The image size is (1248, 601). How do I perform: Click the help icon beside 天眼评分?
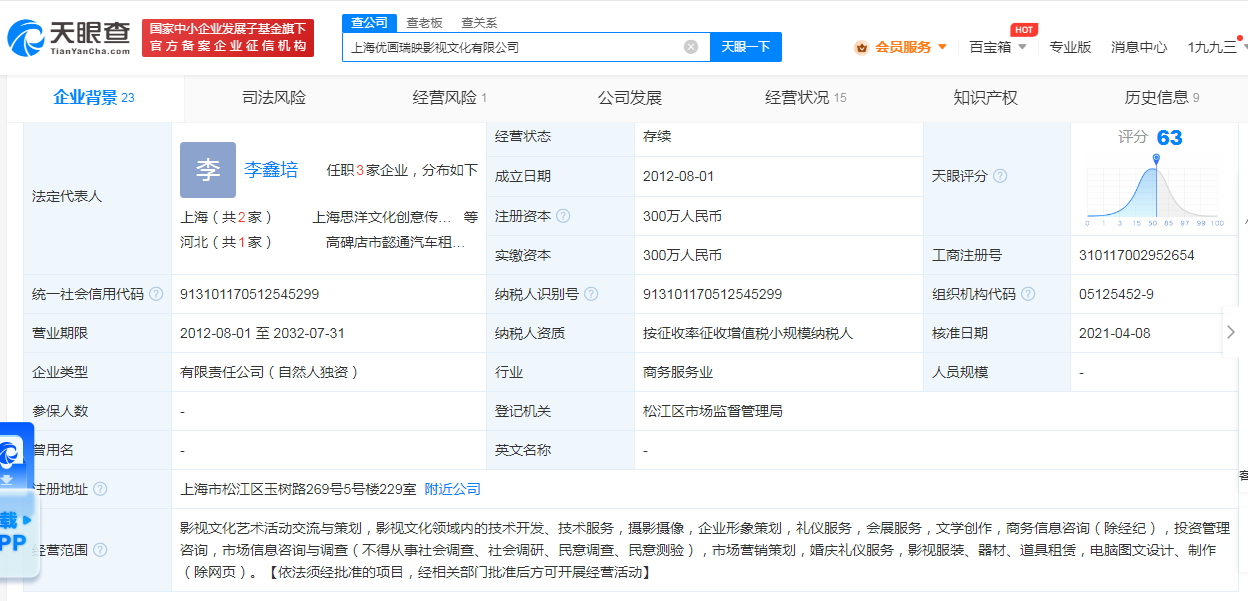pyautogui.click(x=999, y=176)
